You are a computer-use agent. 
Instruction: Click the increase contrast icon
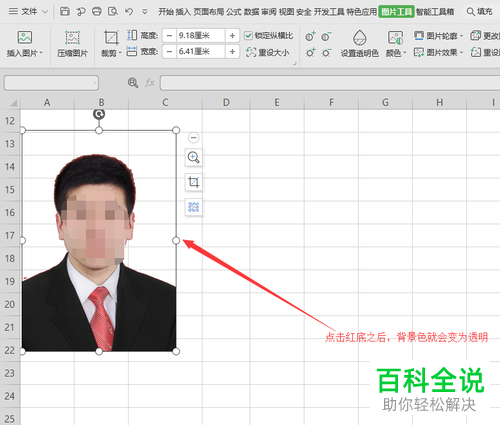click(x=310, y=36)
